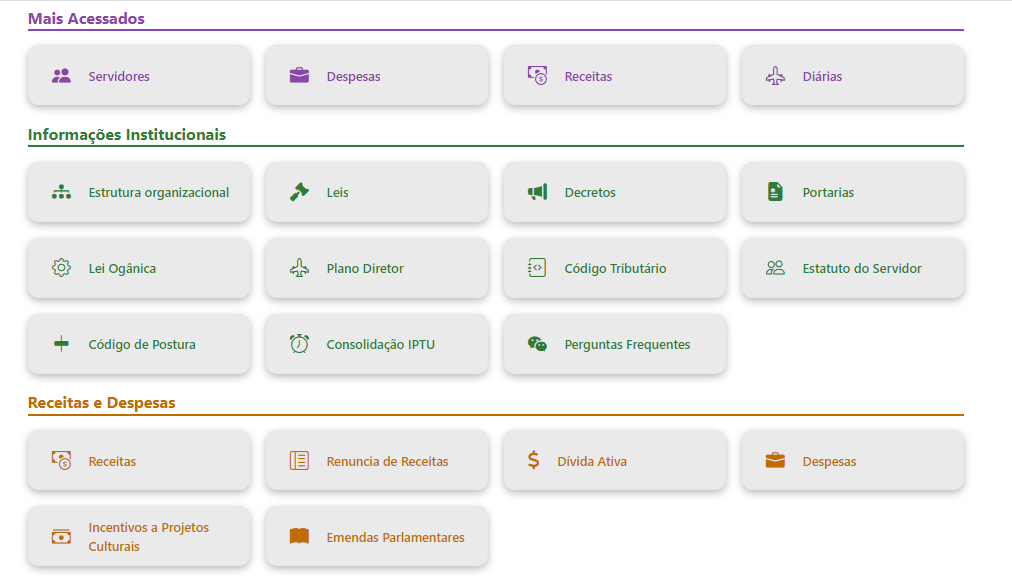
Task: Open the Estatuto do Servidor card
Action: pos(852,268)
